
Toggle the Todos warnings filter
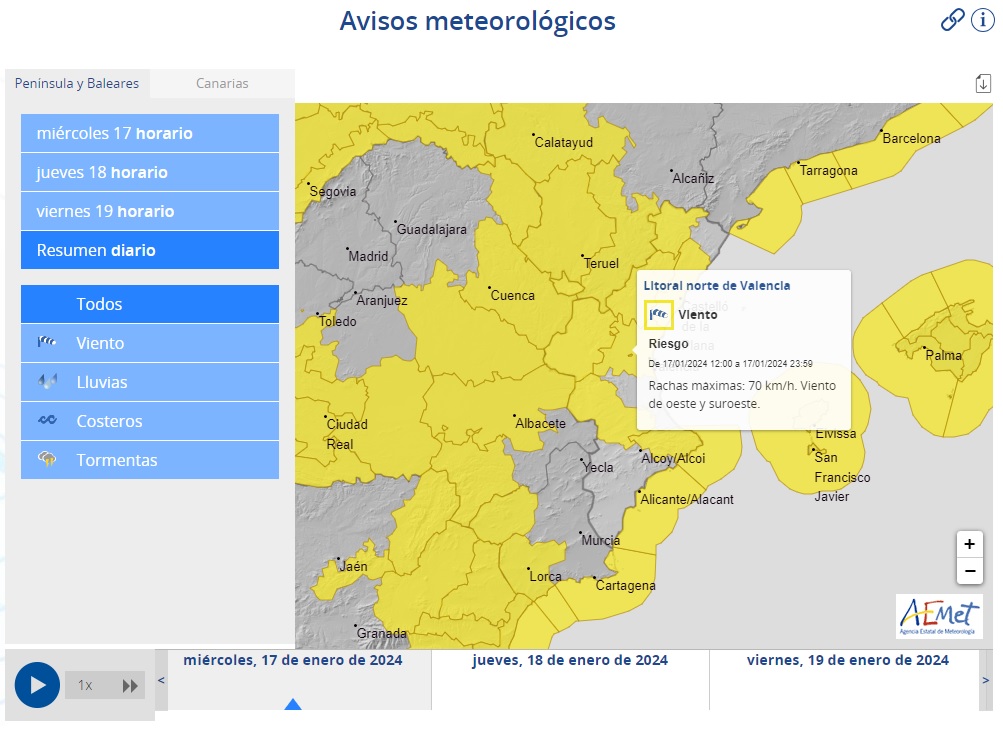(148, 303)
